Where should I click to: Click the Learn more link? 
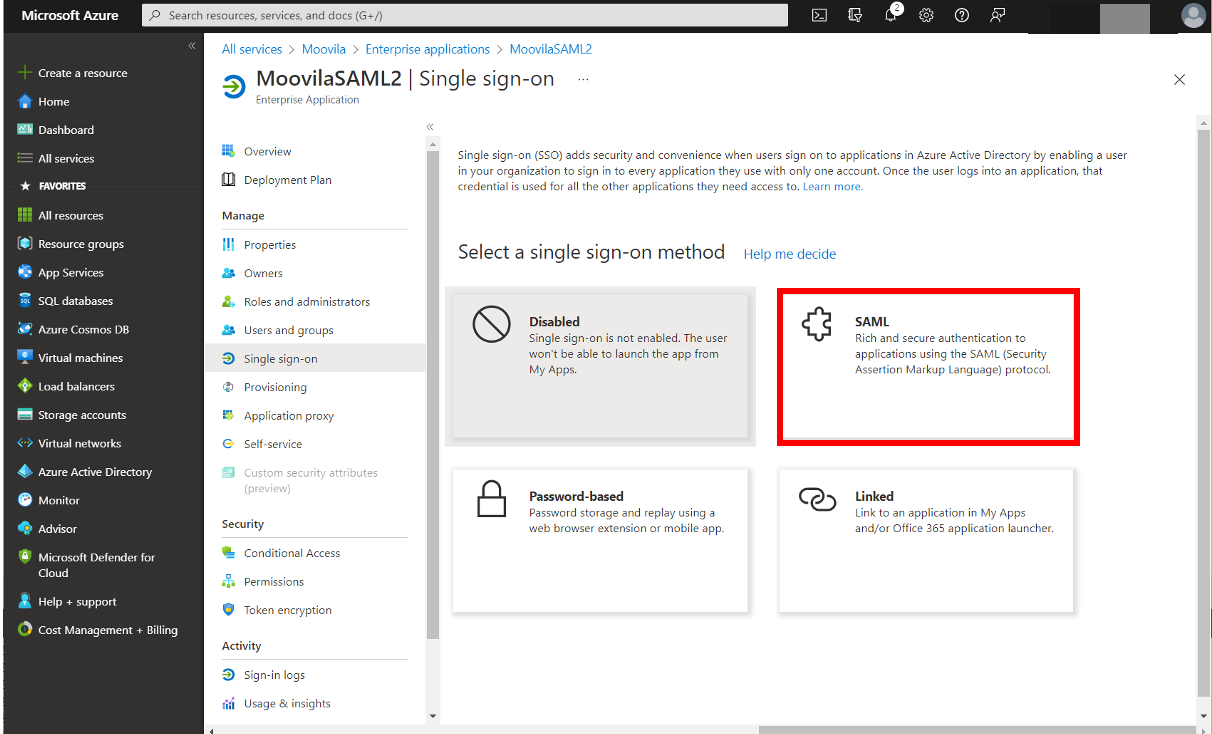[x=832, y=187]
